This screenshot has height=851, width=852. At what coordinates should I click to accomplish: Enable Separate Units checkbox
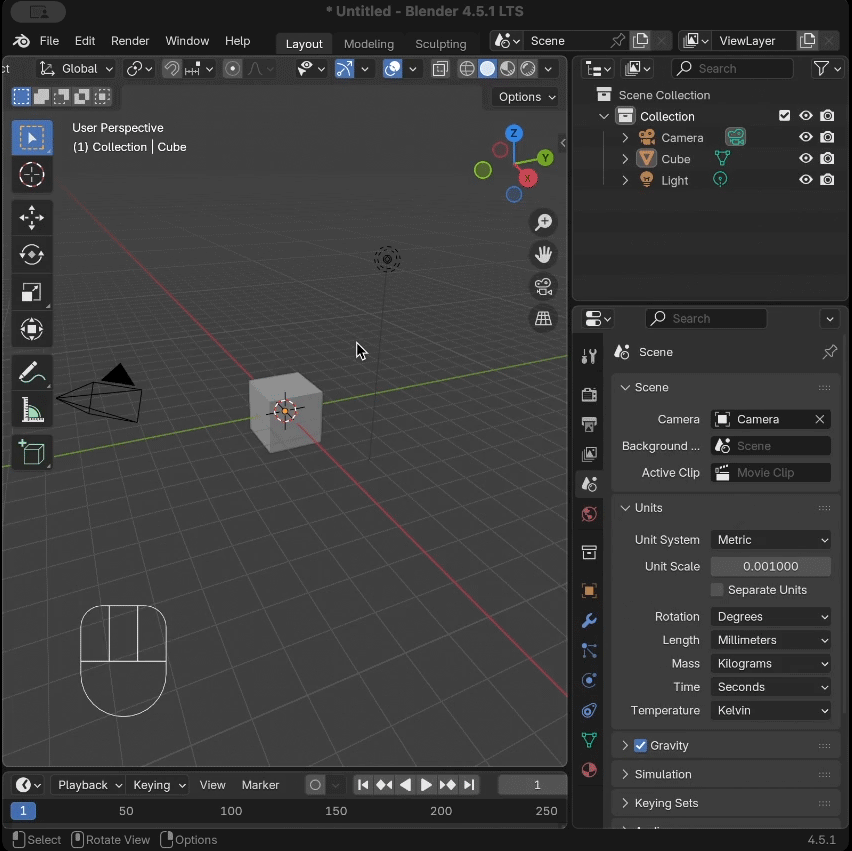pyautogui.click(x=717, y=590)
